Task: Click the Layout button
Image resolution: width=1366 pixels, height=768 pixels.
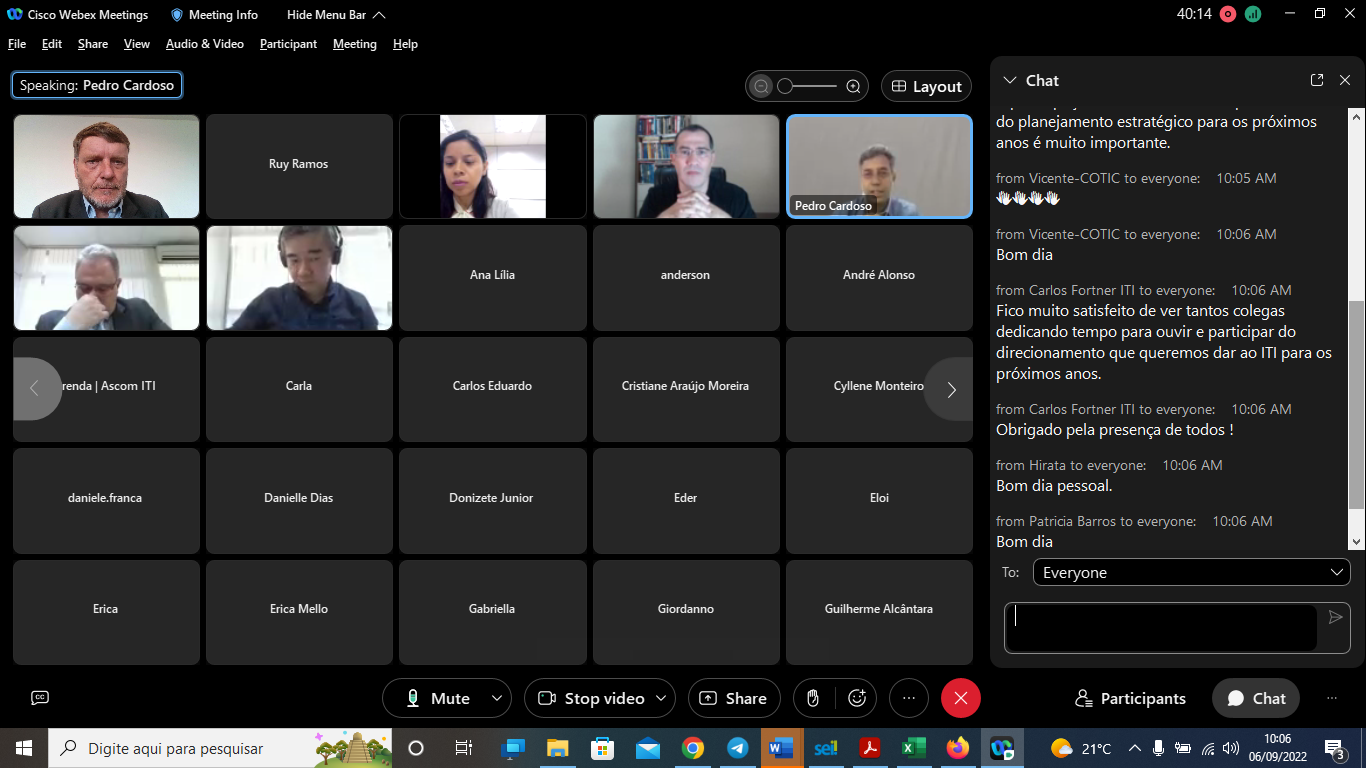Action: (x=926, y=87)
